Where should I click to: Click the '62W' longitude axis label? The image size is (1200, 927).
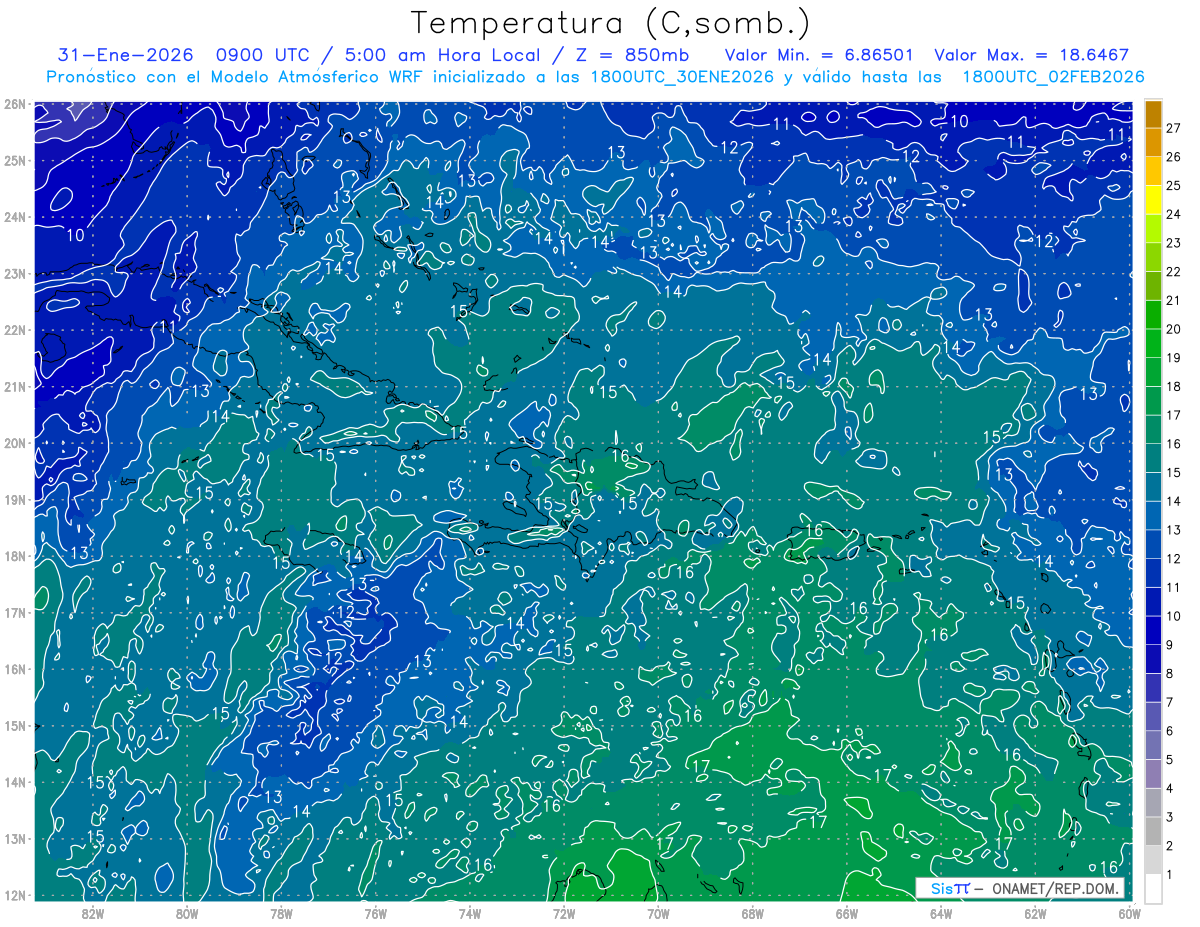tap(1034, 913)
